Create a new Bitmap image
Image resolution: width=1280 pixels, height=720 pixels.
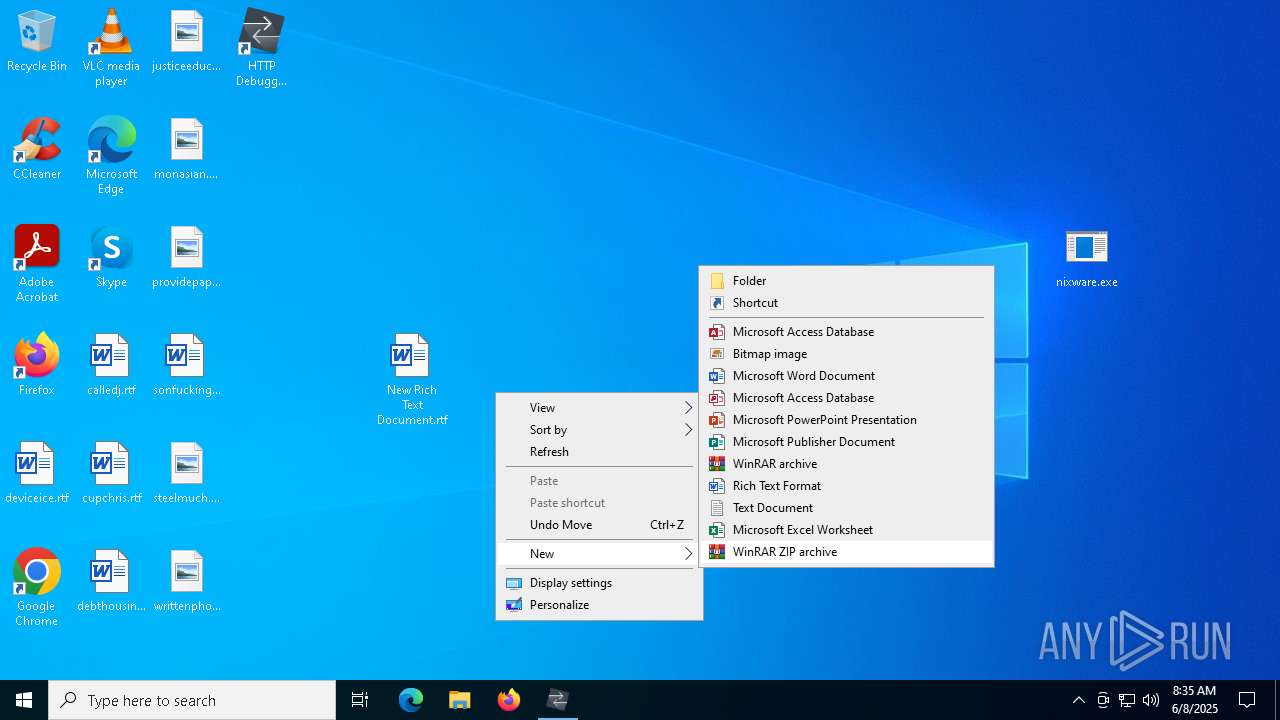point(846,353)
